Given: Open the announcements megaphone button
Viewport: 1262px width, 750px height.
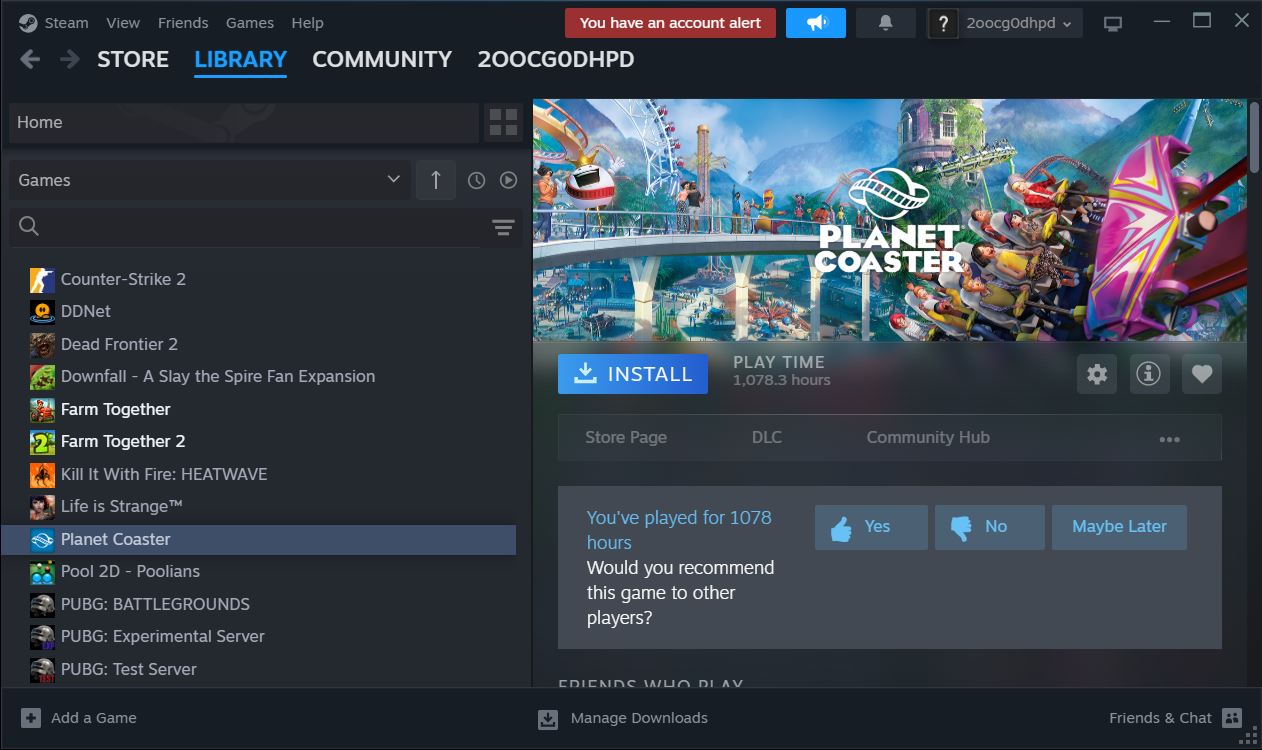Looking at the screenshot, I should click(x=816, y=23).
